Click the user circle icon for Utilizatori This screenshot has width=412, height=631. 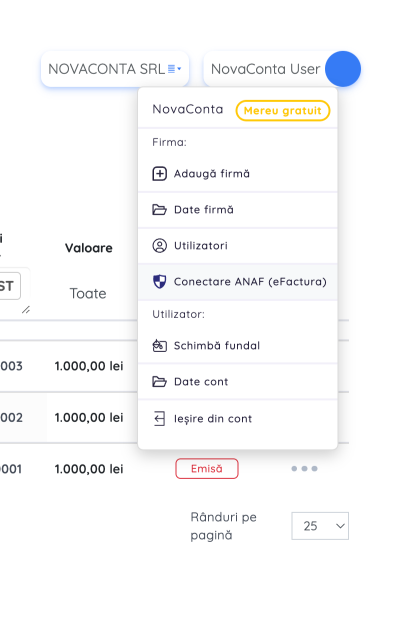[x=159, y=245]
